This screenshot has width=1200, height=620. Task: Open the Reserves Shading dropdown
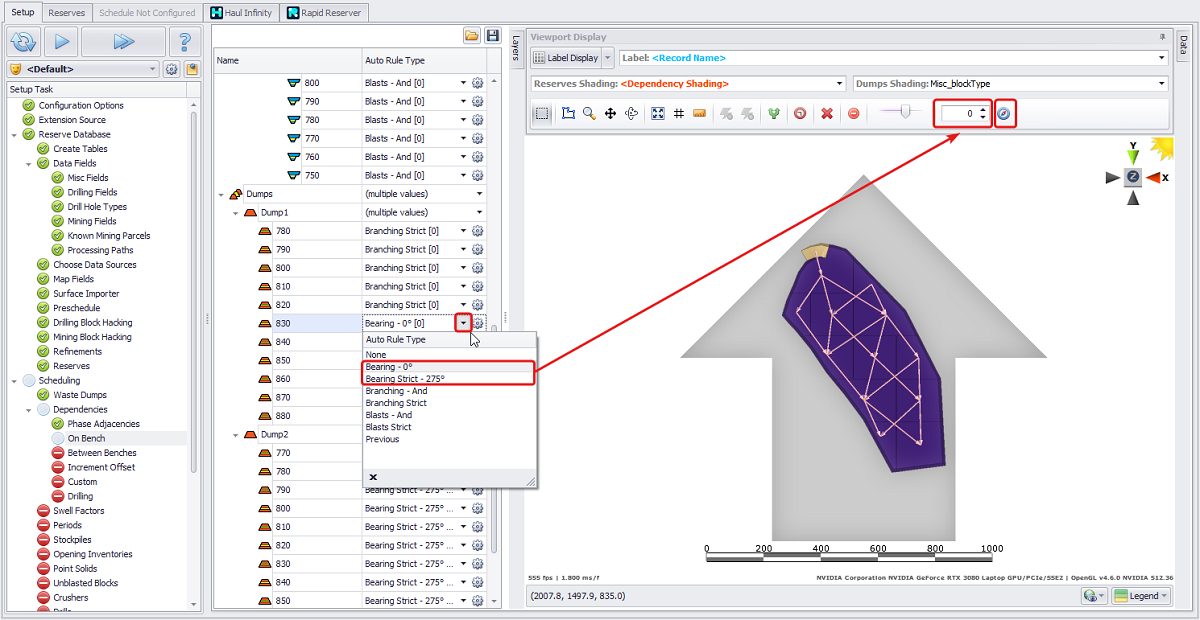coord(839,84)
